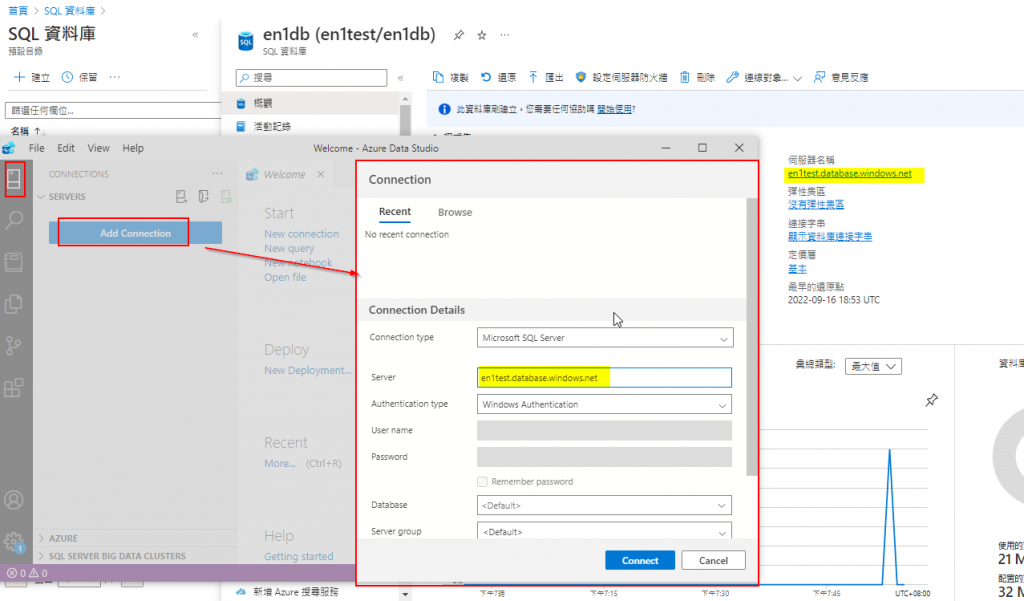Click the Connect button
Screen dimensions: 1024x601
coord(640,560)
